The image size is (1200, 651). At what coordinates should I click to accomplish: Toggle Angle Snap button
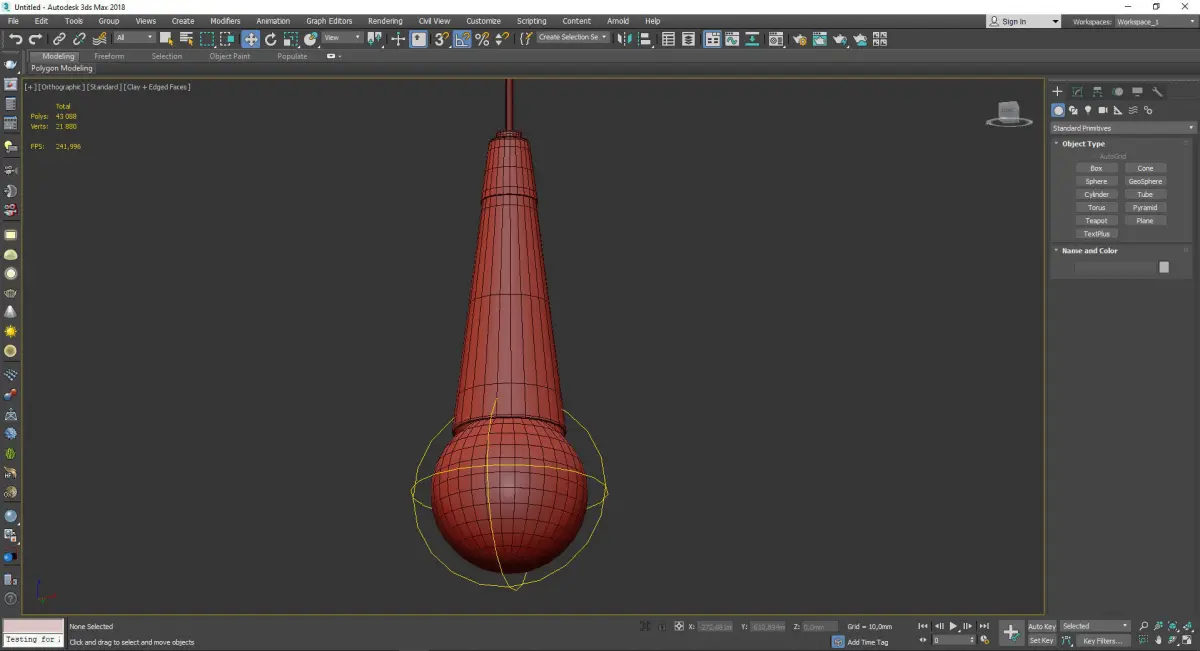pos(462,39)
